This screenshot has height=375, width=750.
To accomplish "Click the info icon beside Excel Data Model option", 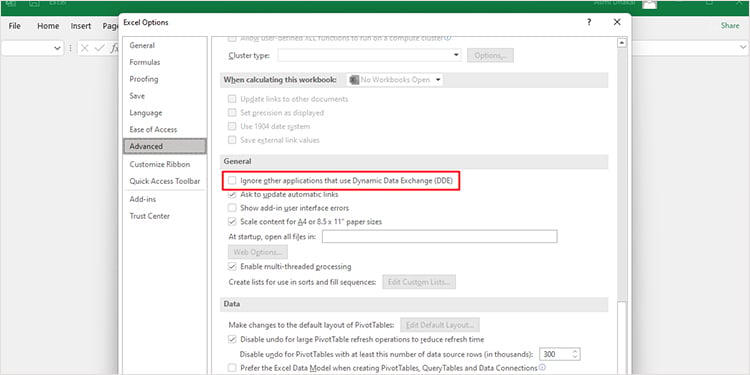I will 542,368.
